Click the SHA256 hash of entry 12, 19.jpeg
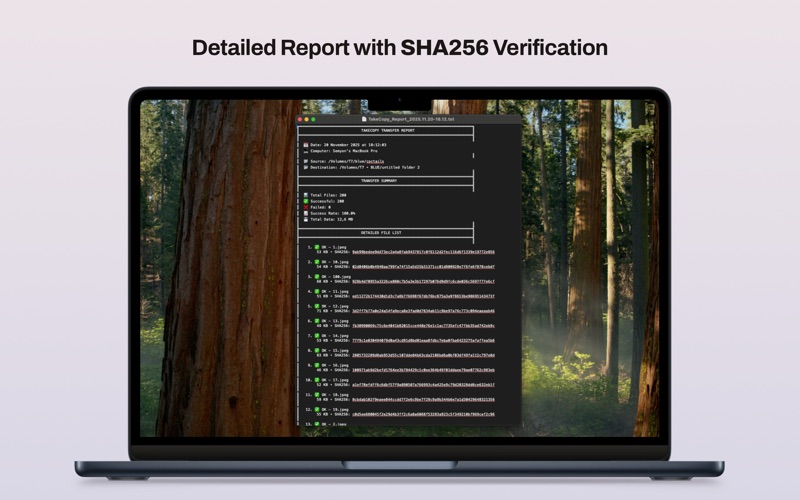This screenshot has width=800, height=500. [423, 415]
